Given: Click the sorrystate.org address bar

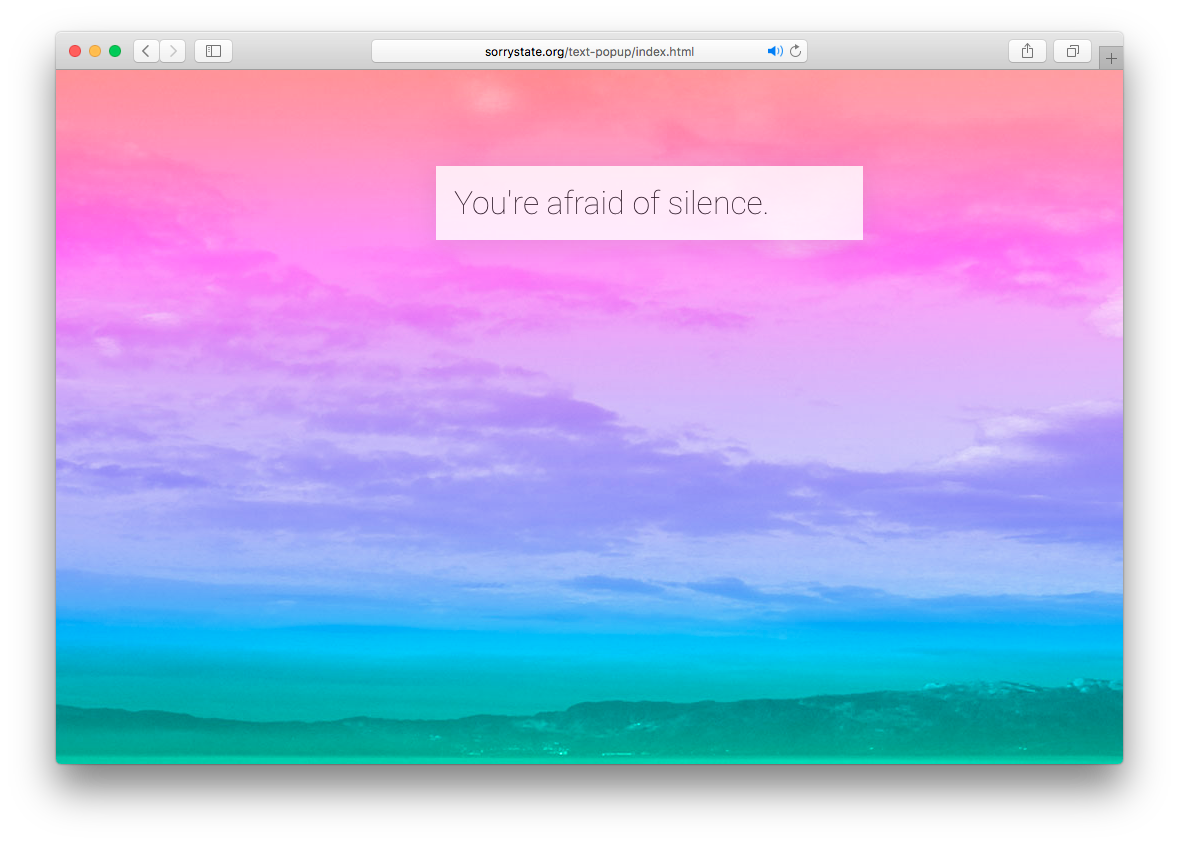Looking at the screenshot, I should [x=590, y=51].
